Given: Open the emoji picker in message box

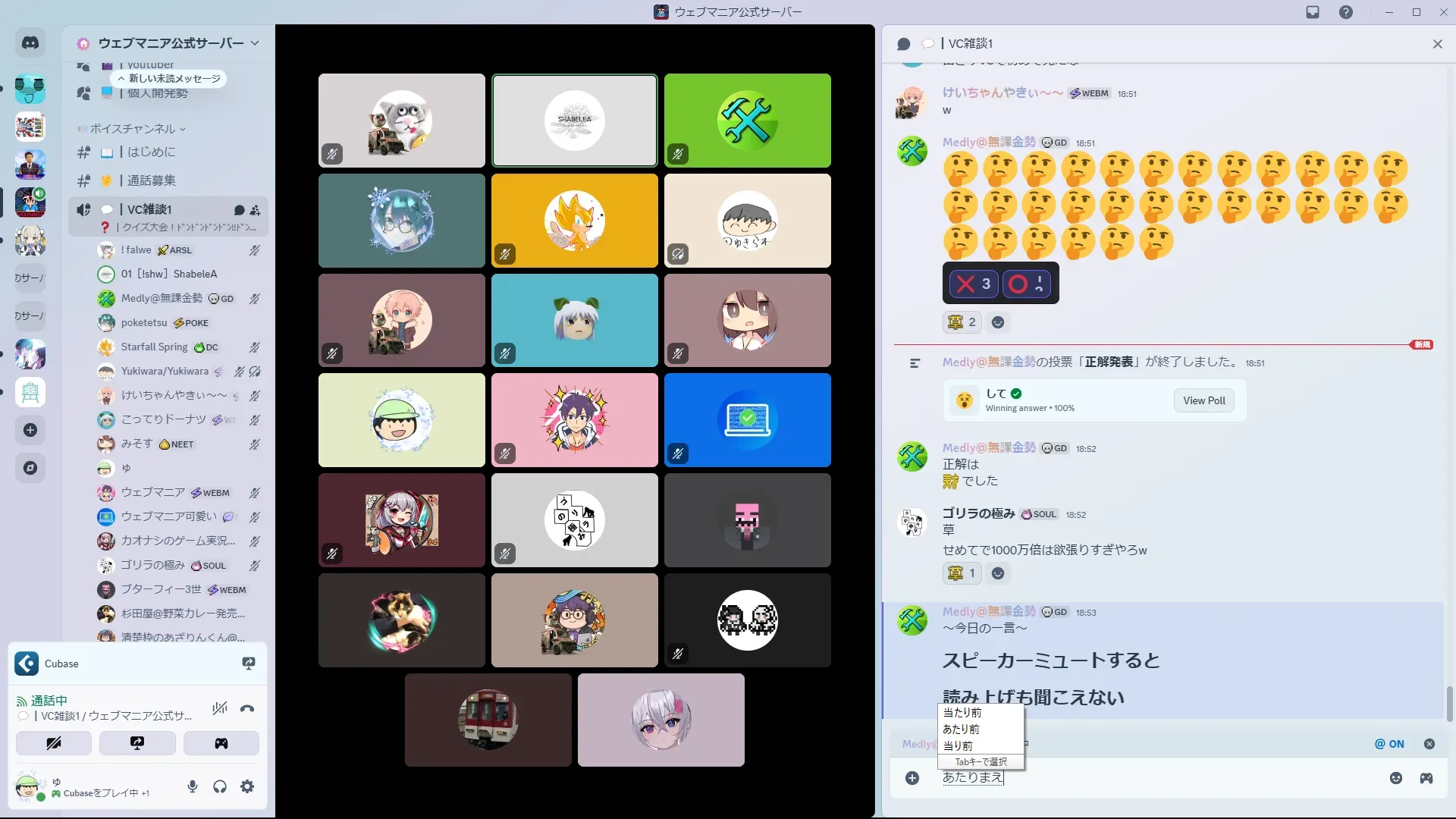Looking at the screenshot, I should click(1396, 778).
